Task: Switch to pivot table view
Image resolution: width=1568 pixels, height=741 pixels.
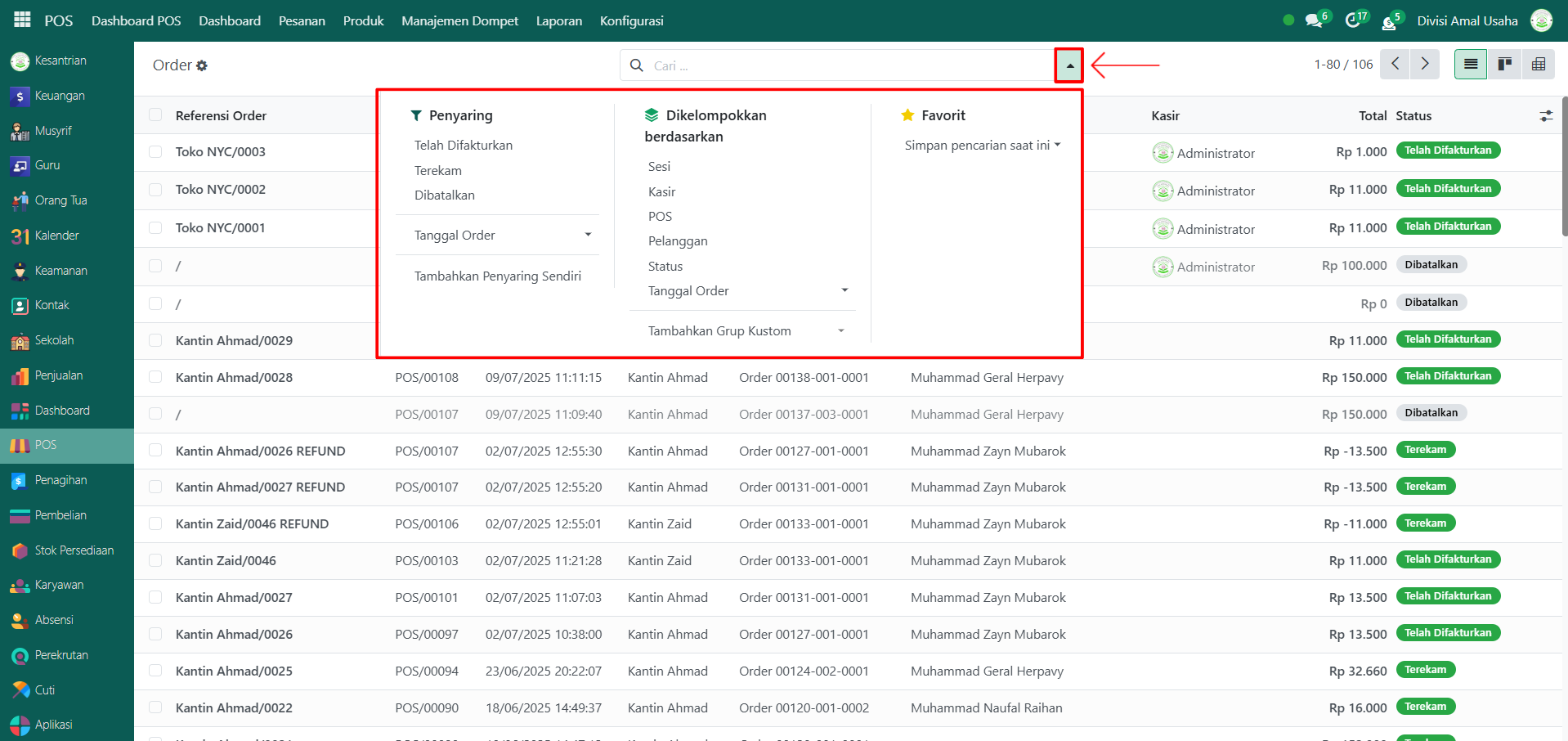Action: (1538, 65)
